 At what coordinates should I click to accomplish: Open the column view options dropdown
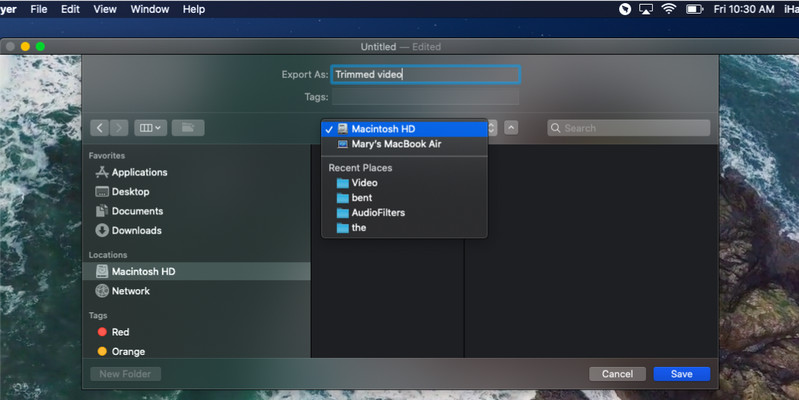coord(150,128)
